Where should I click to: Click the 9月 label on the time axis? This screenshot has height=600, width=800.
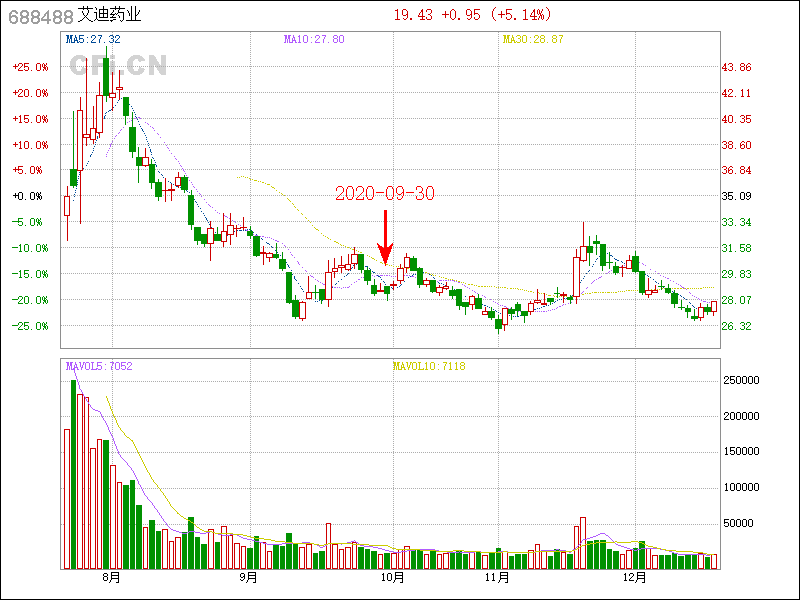click(249, 578)
